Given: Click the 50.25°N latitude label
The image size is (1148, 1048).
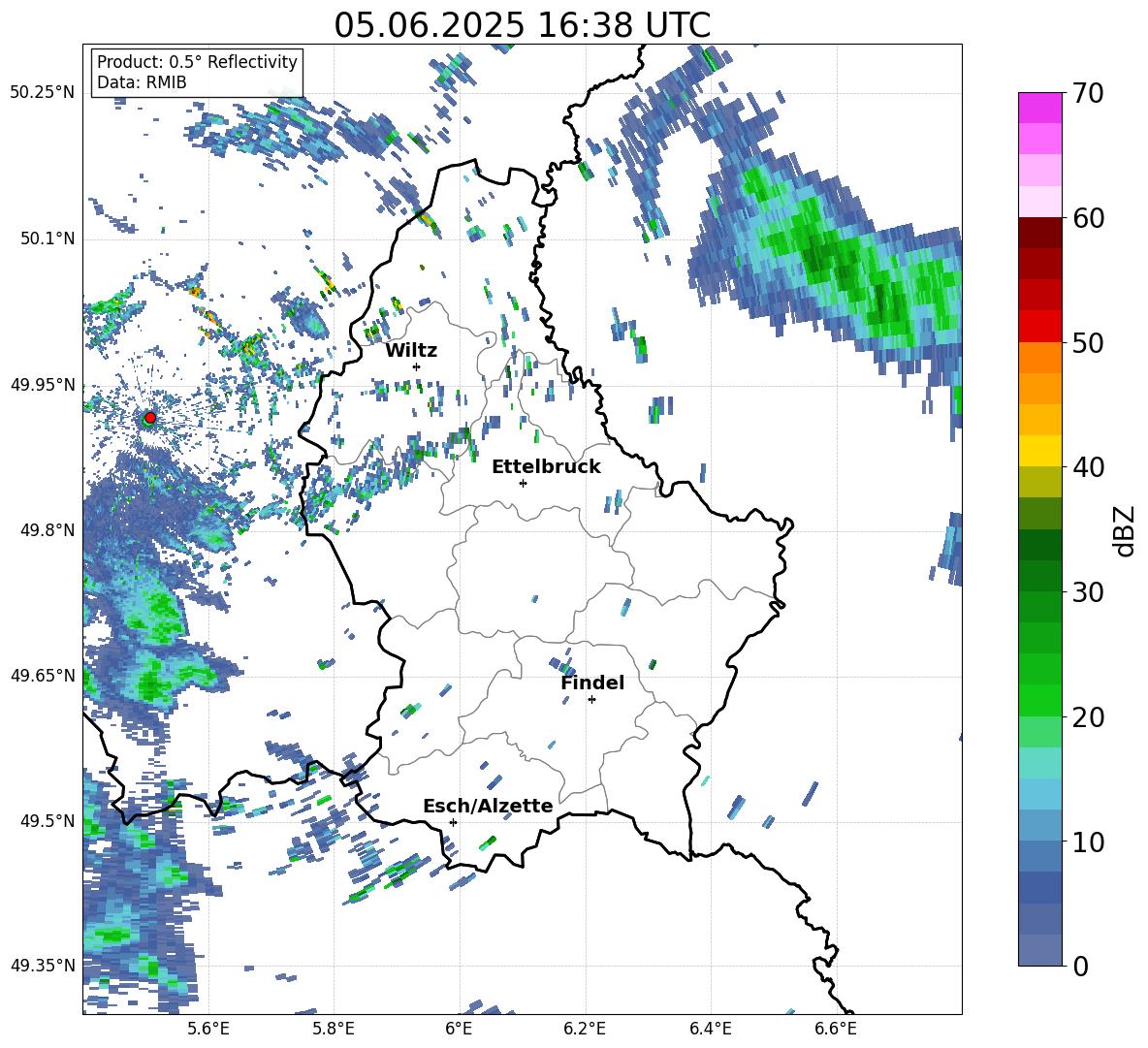Looking at the screenshot, I should point(43,93).
